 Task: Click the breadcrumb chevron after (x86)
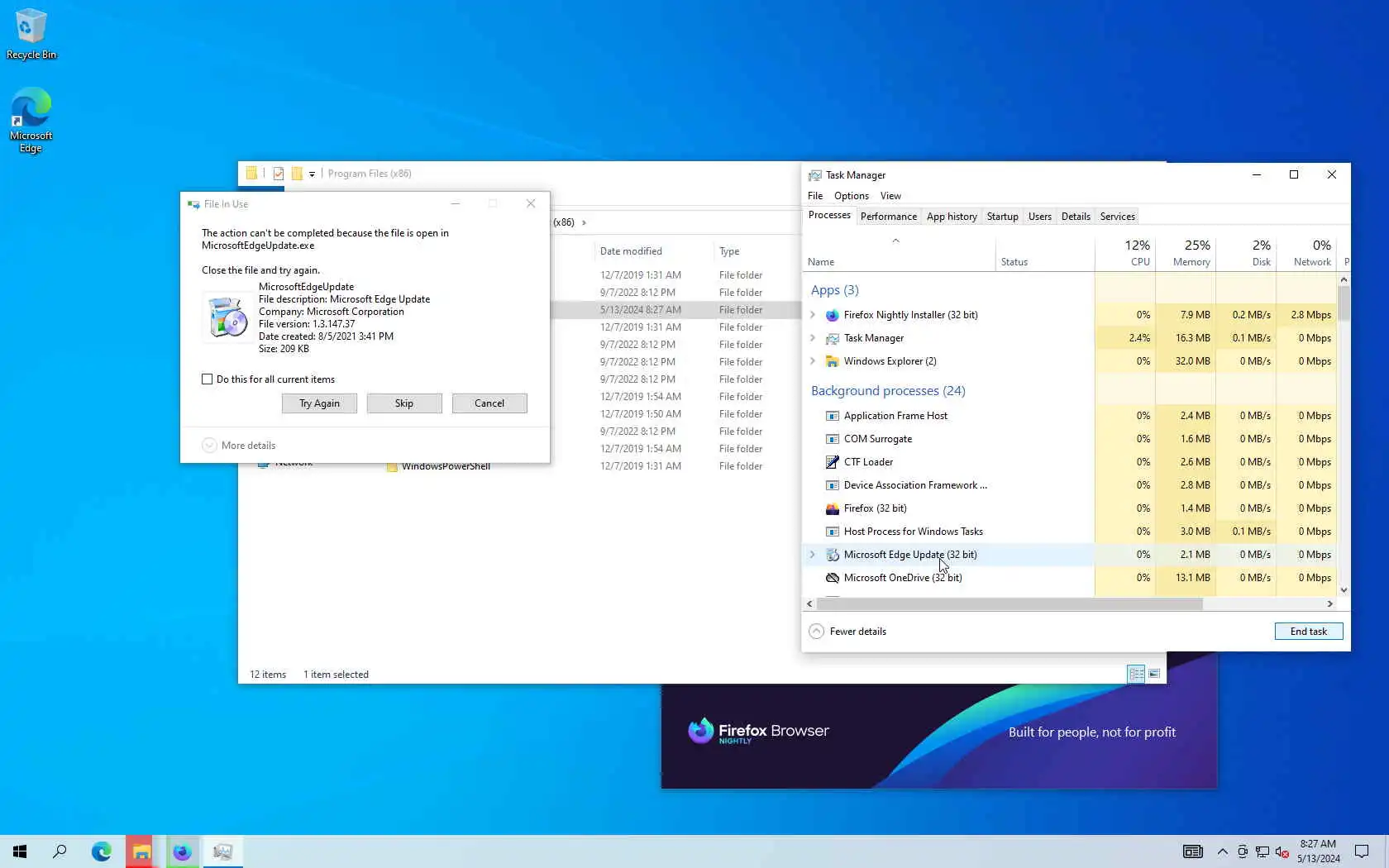(x=584, y=222)
